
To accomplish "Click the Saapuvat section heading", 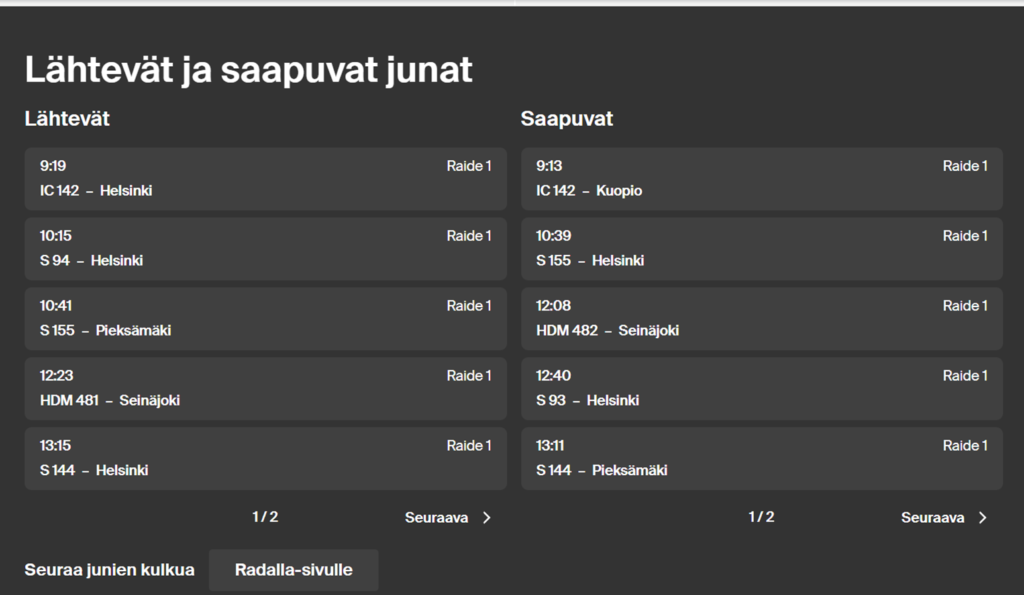I will tap(566, 119).
